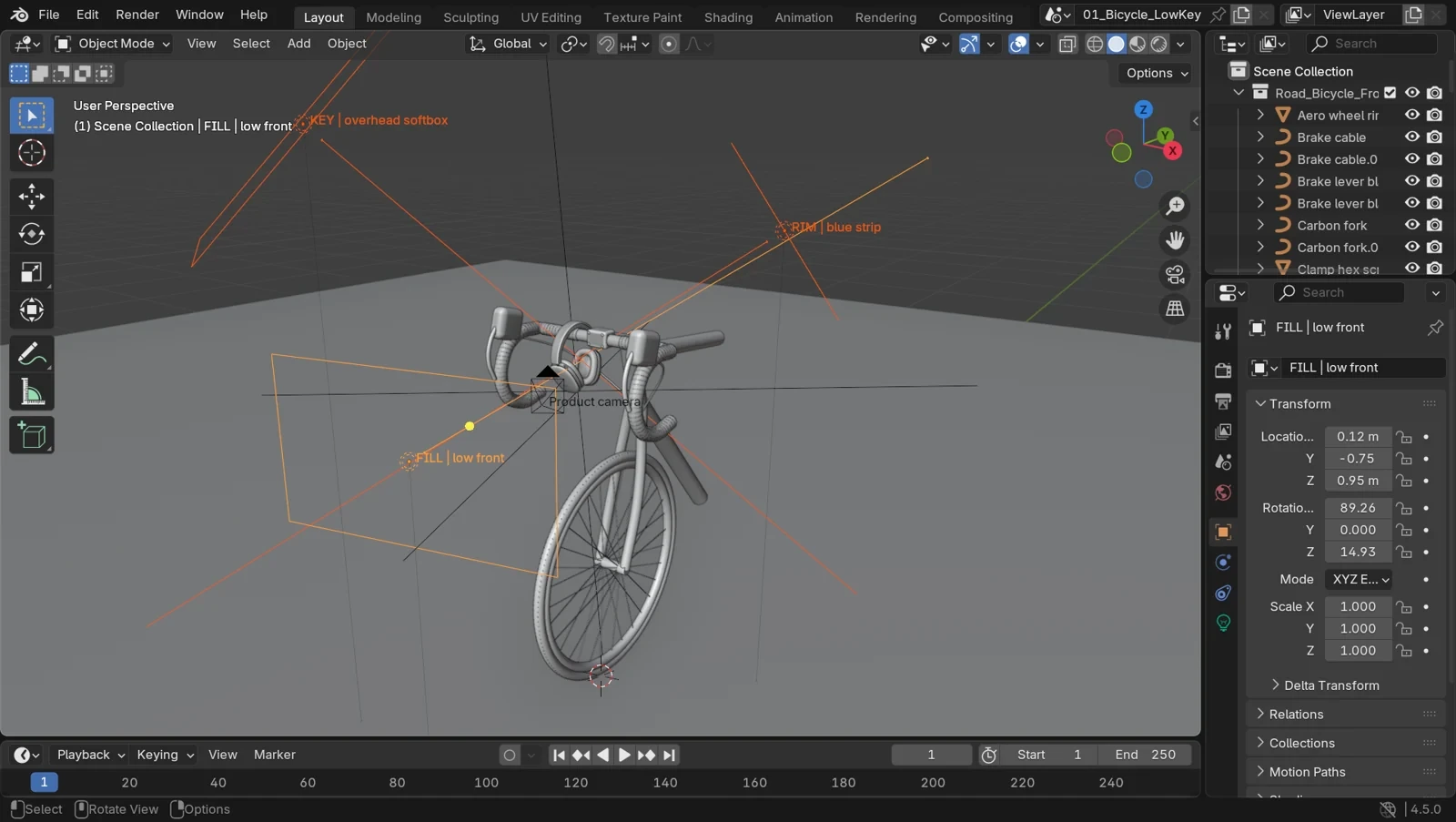
Task: Expand Aero wheel rim tree item
Action: (1260, 115)
